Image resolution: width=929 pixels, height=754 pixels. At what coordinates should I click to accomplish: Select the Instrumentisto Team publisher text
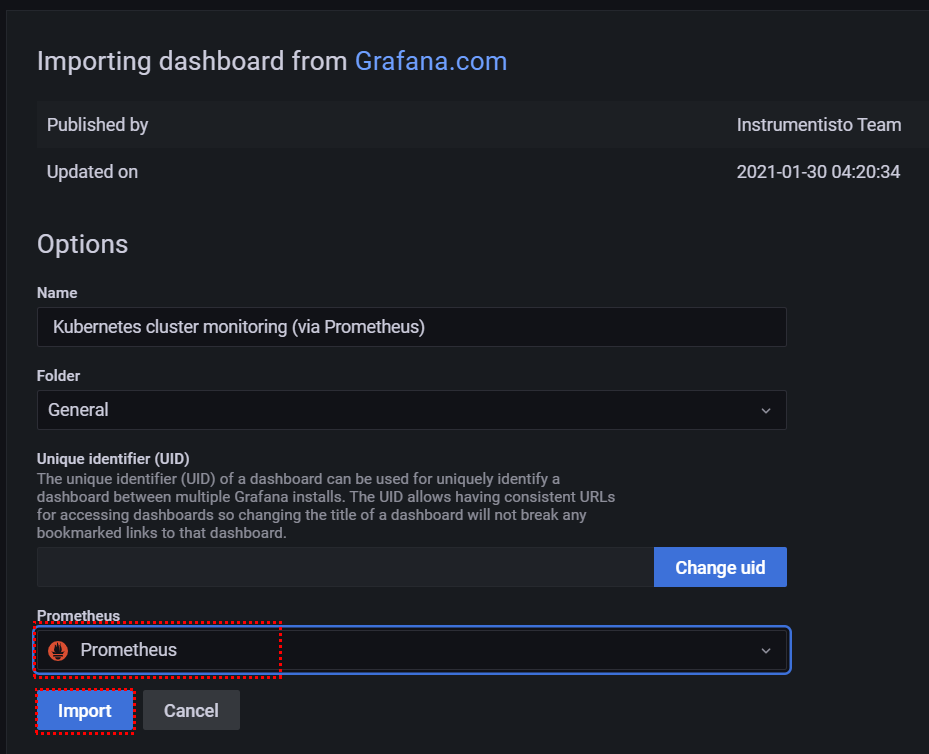819,125
